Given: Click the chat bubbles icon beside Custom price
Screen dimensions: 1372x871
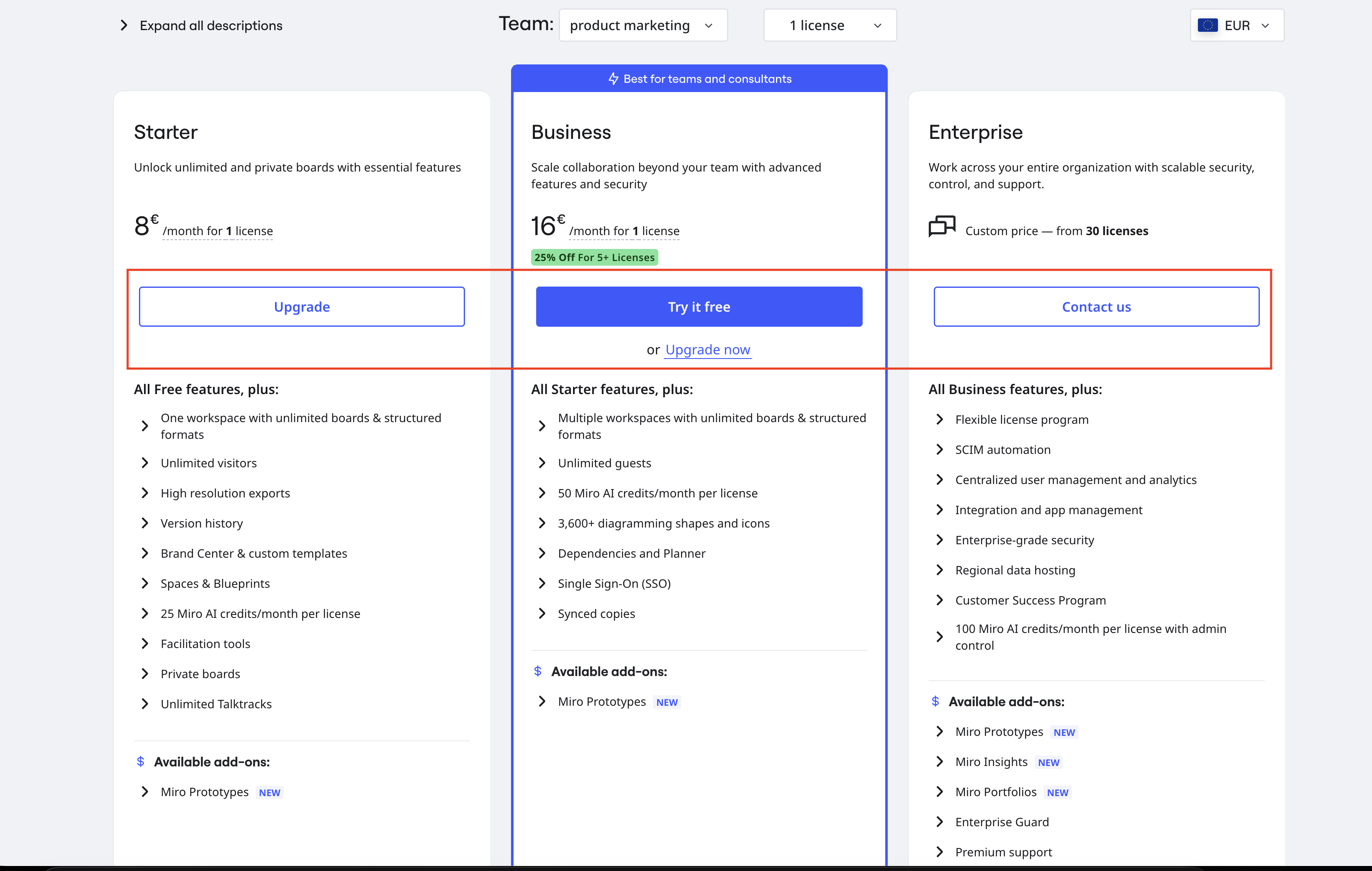Looking at the screenshot, I should pyautogui.click(x=942, y=226).
